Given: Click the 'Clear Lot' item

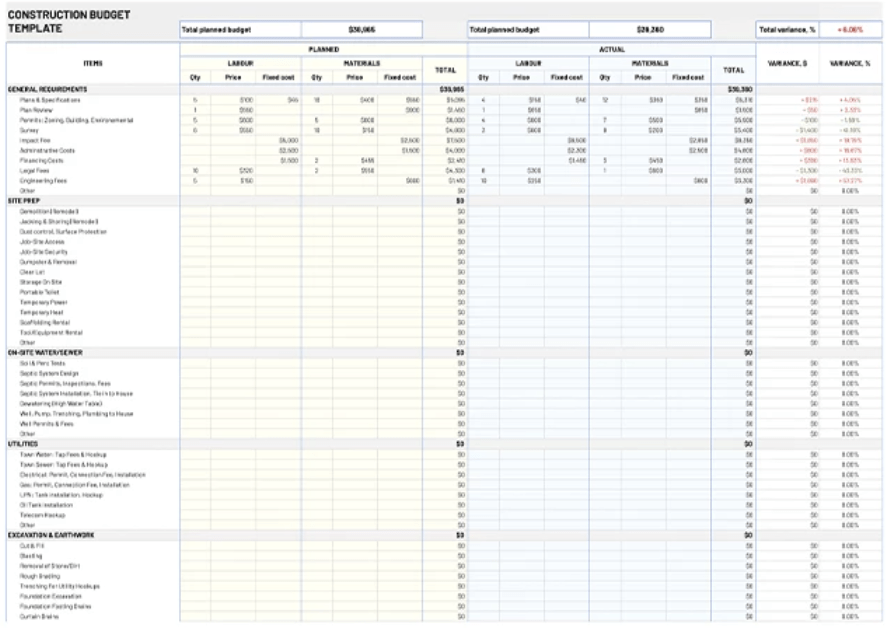Looking at the screenshot, I should point(32,272).
